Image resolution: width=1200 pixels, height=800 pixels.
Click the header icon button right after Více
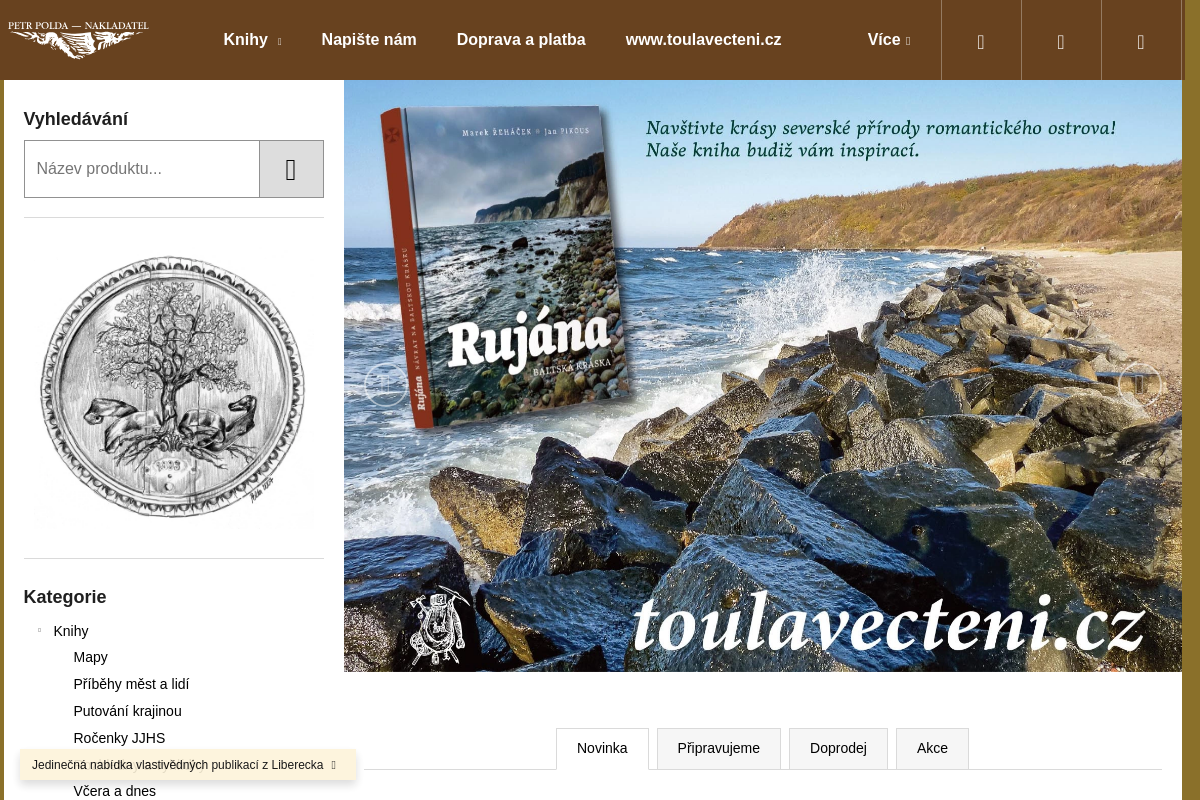981,41
